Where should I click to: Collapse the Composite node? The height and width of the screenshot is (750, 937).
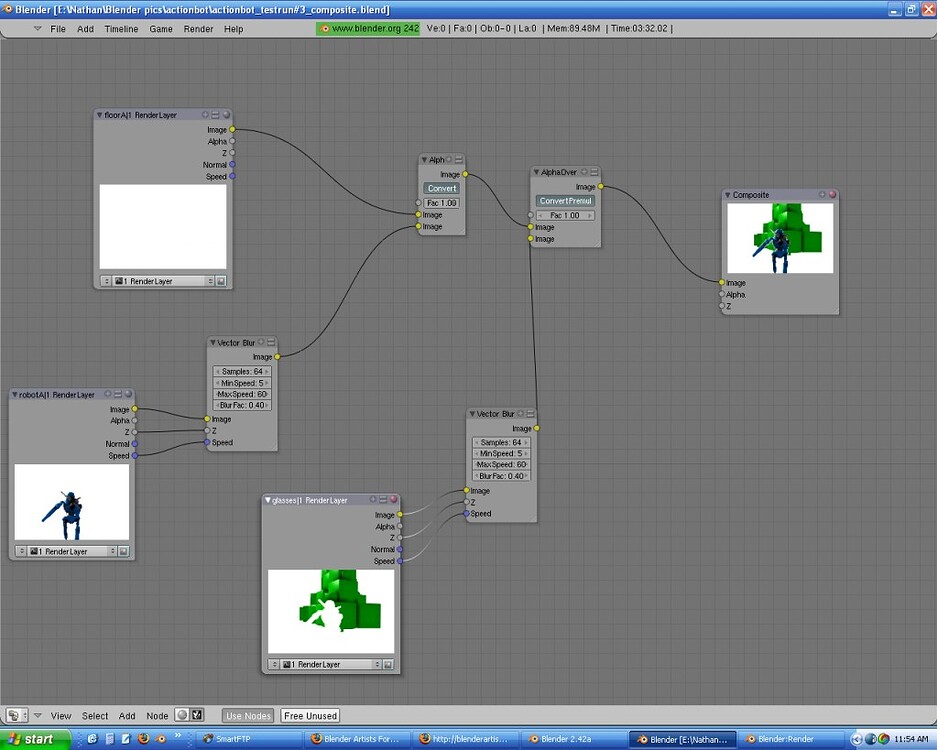tap(728, 195)
